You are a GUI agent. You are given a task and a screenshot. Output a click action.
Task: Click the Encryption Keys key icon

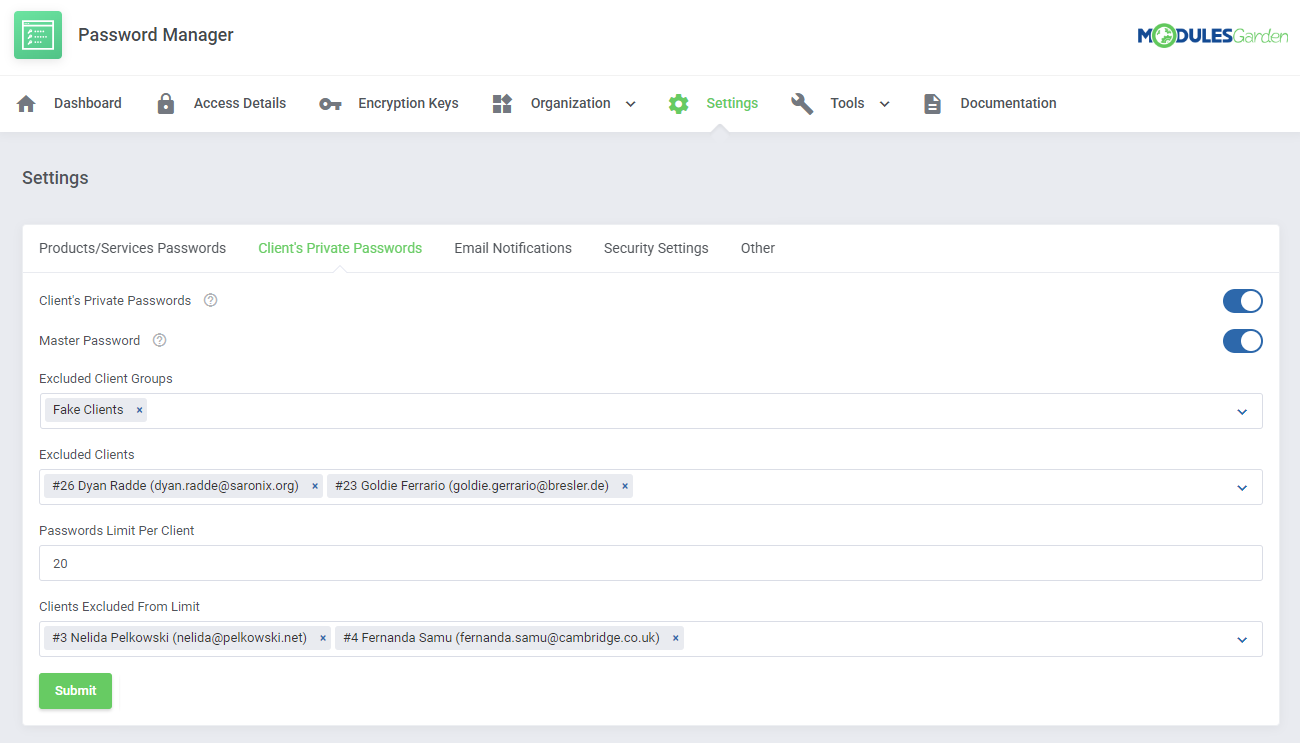coord(330,104)
